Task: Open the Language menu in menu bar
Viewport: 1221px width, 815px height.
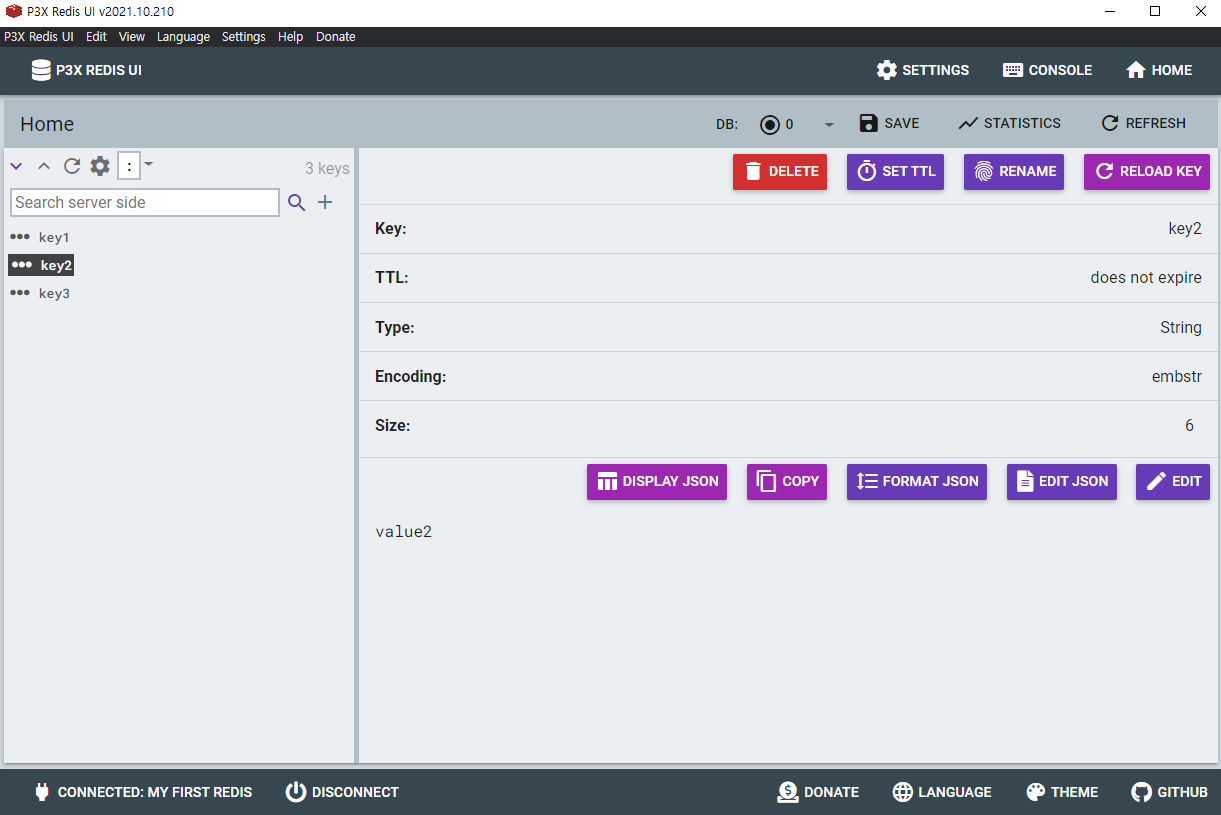Action: 183,37
